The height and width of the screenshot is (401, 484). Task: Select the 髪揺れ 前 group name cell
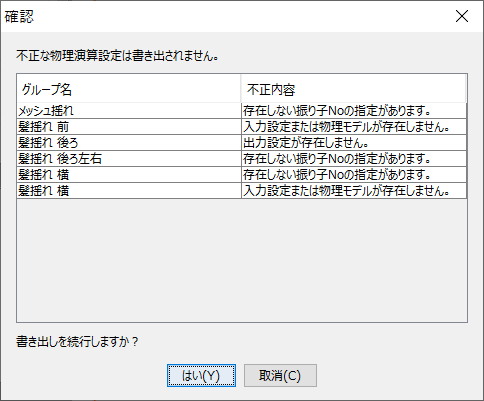coord(129,127)
